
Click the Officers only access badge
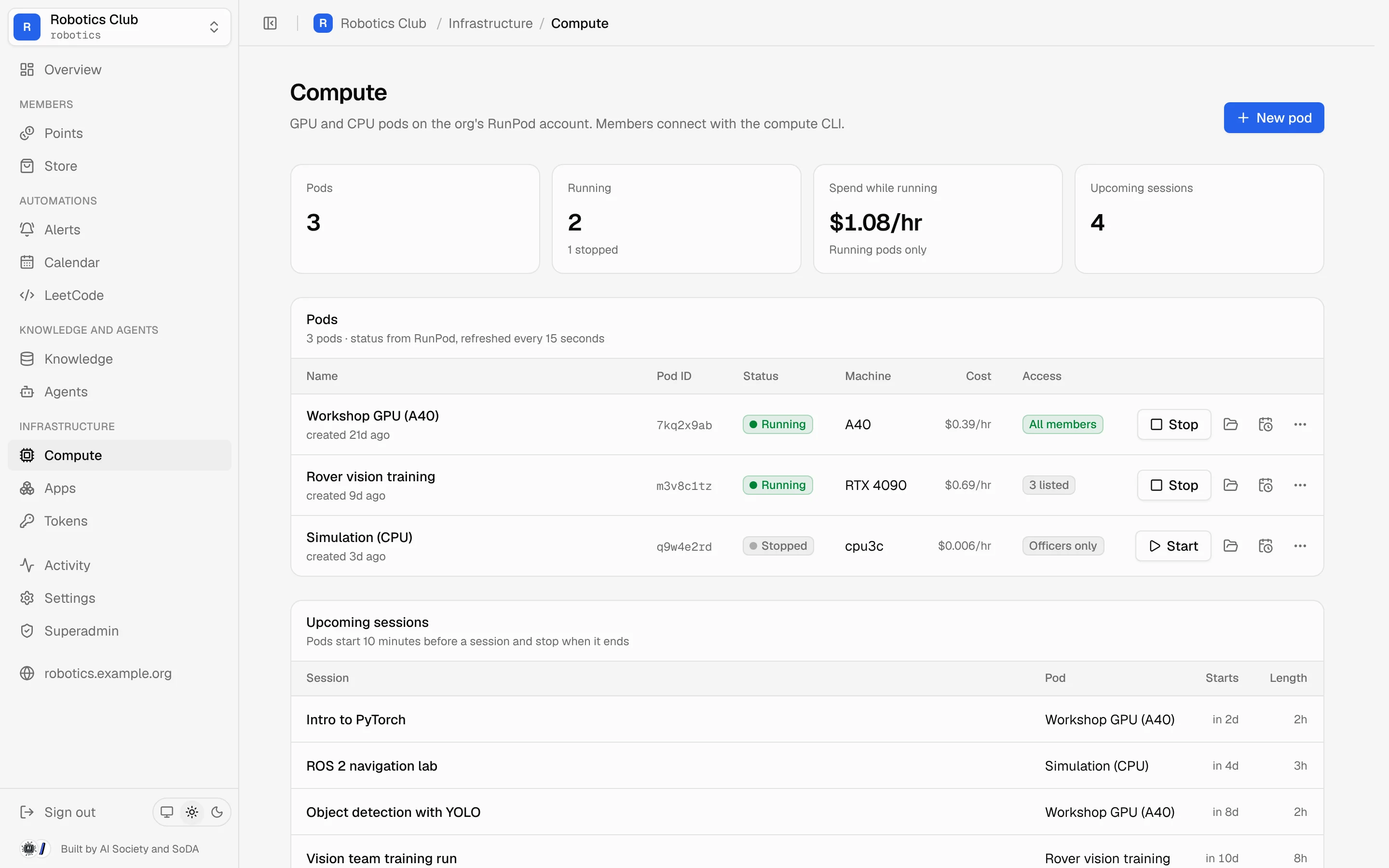(x=1062, y=546)
